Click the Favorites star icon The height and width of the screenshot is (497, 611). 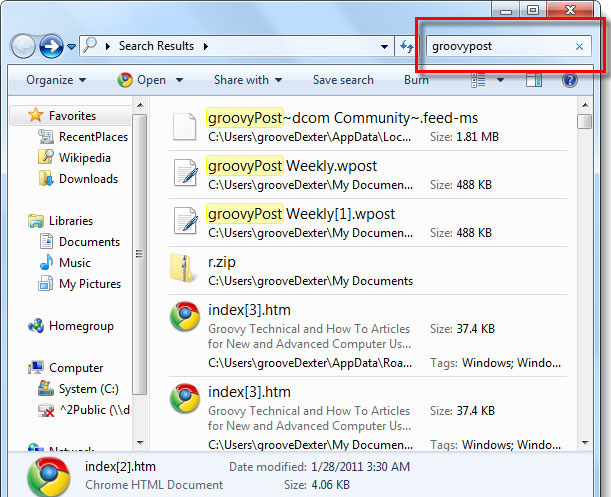pyautogui.click(x=35, y=115)
